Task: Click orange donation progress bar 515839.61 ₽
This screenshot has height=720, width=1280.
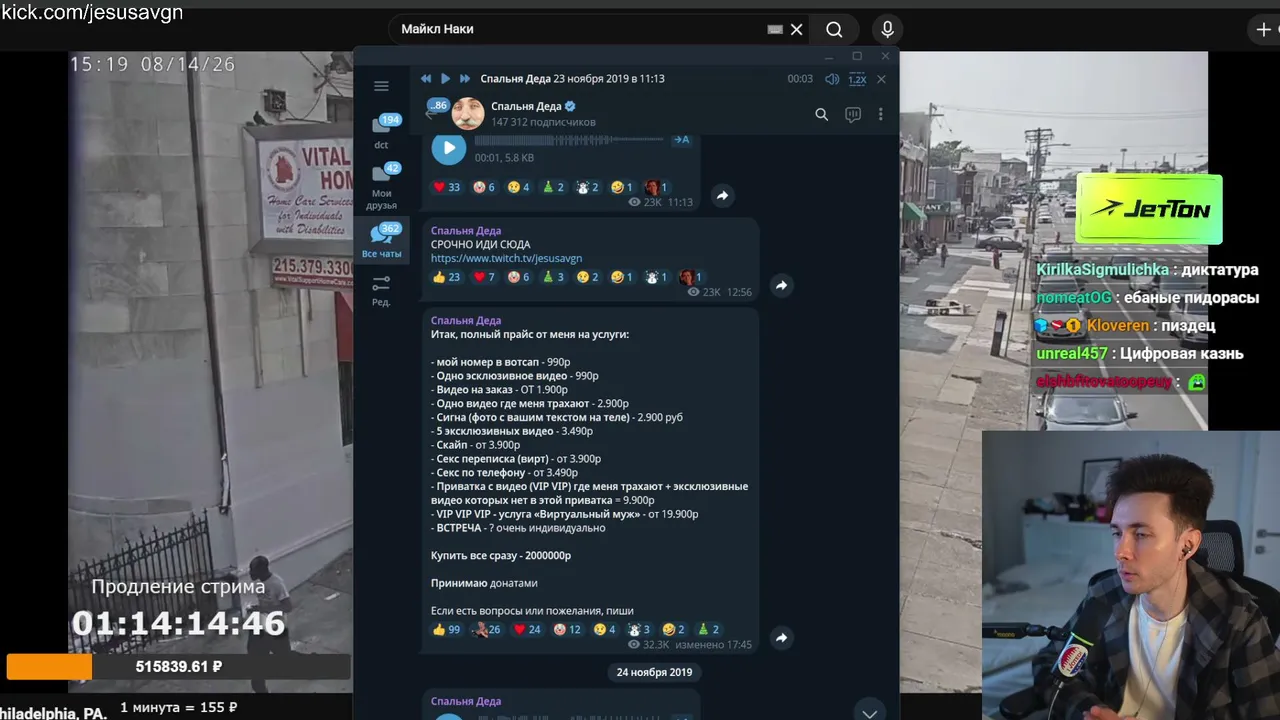Action: [179, 666]
